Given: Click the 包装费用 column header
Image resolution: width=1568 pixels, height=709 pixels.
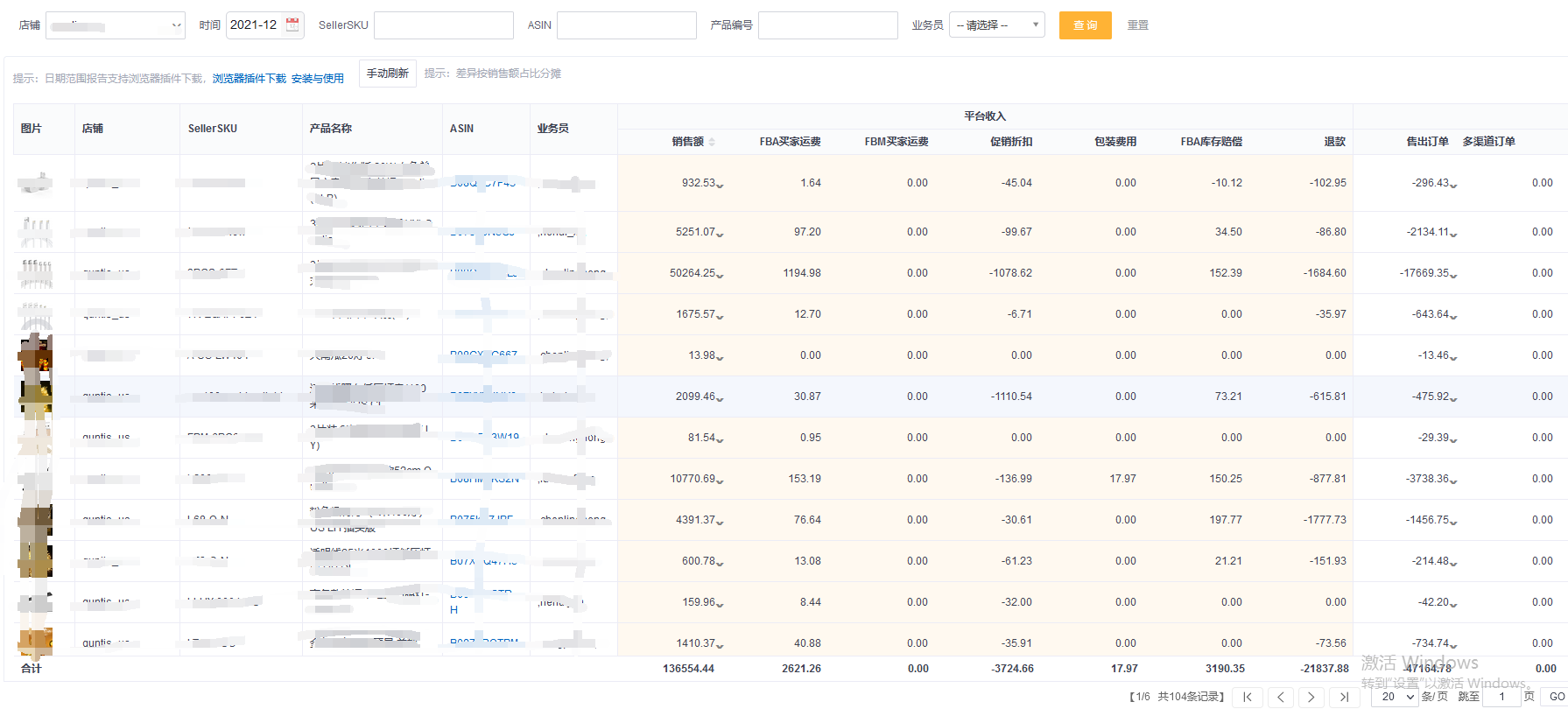Looking at the screenshot, I should click(x=1115, y=142).
